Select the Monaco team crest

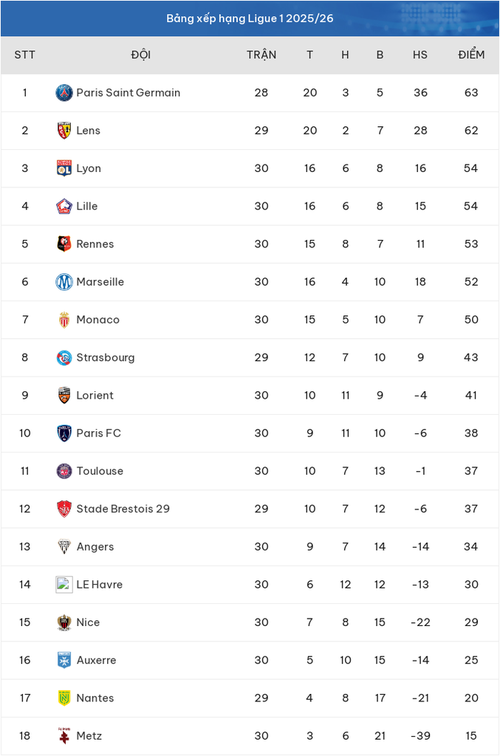coord(64,320)
